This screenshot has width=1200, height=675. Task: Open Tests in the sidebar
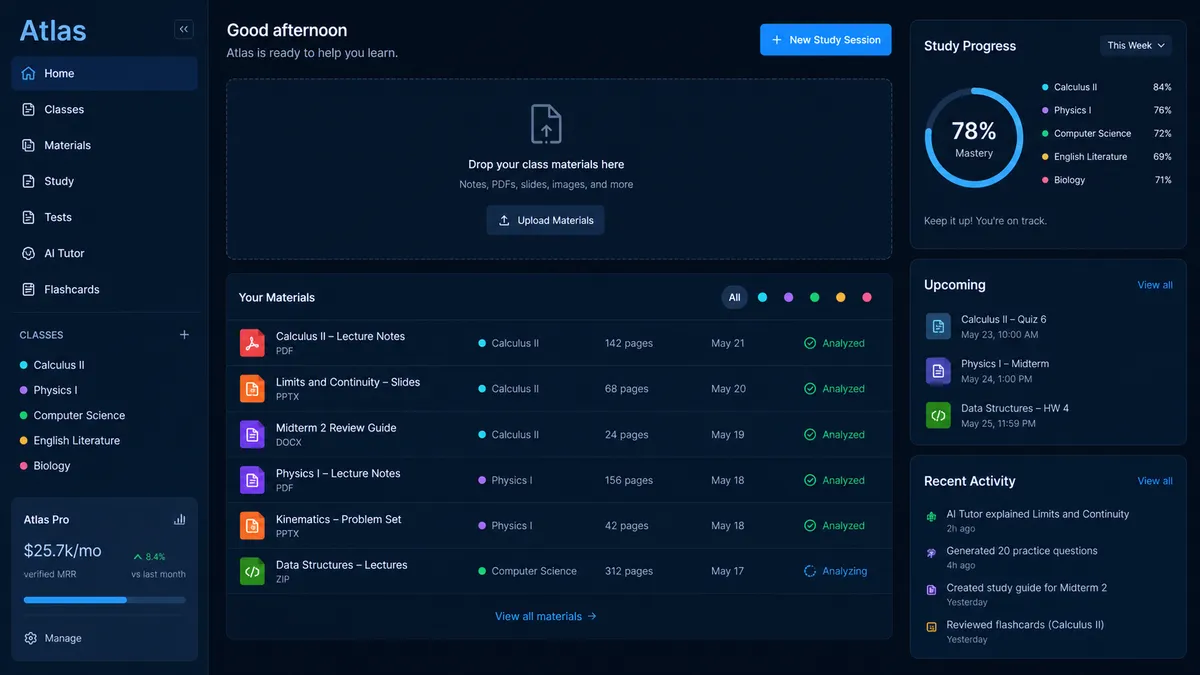pyautogui.click(x=104, y=217)
